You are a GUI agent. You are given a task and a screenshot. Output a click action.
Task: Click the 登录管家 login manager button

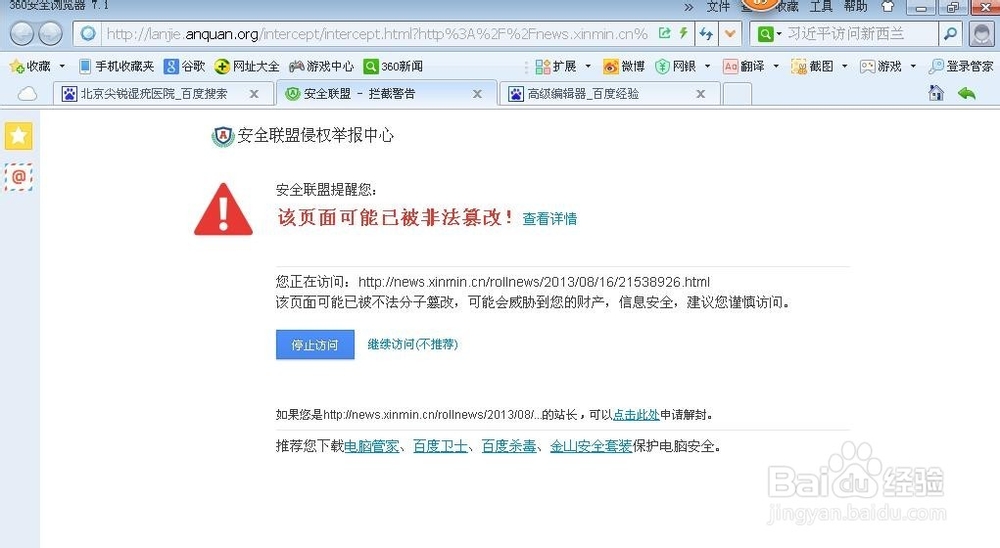tap(961, 66)
